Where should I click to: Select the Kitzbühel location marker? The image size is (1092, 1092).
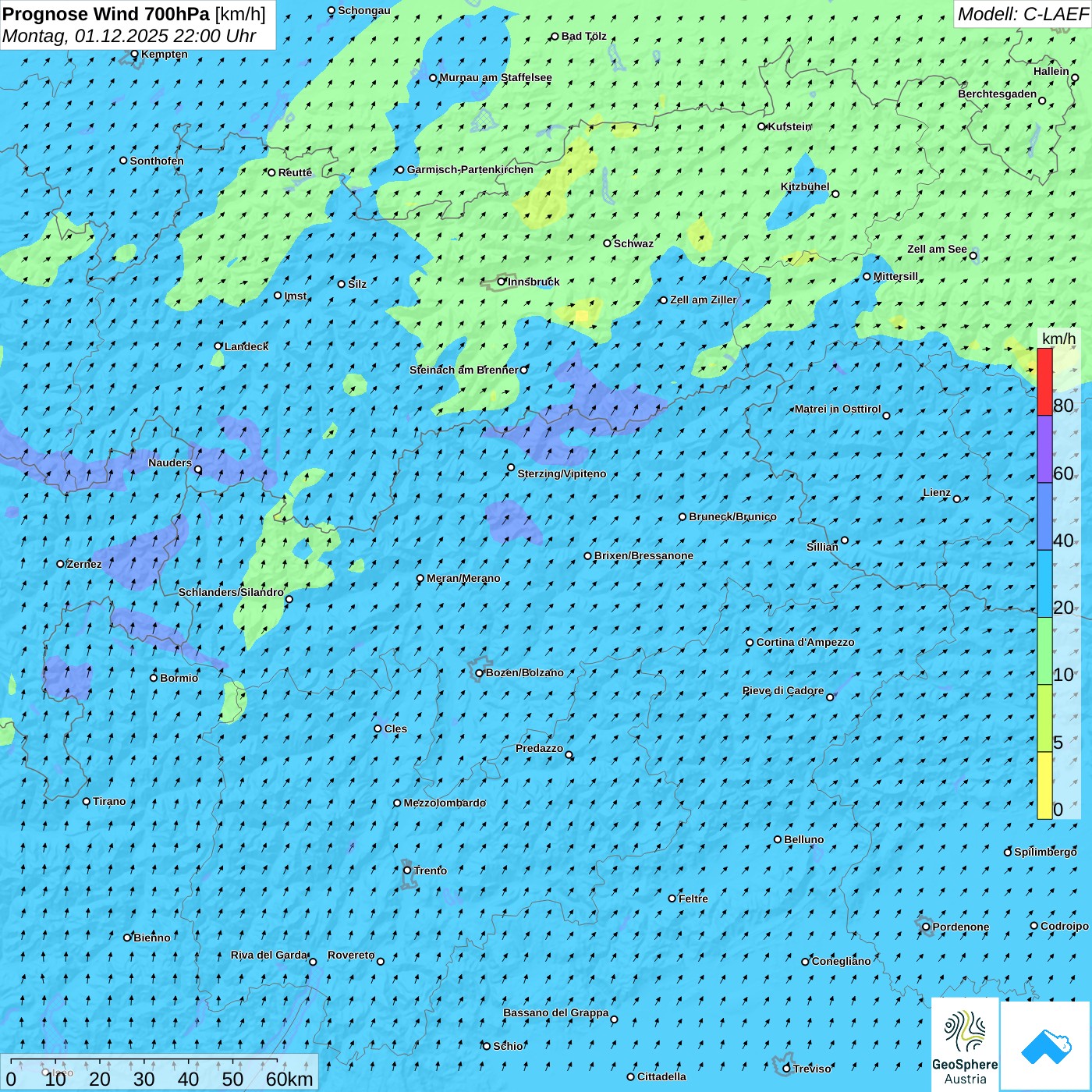click(x=835, y=194)
